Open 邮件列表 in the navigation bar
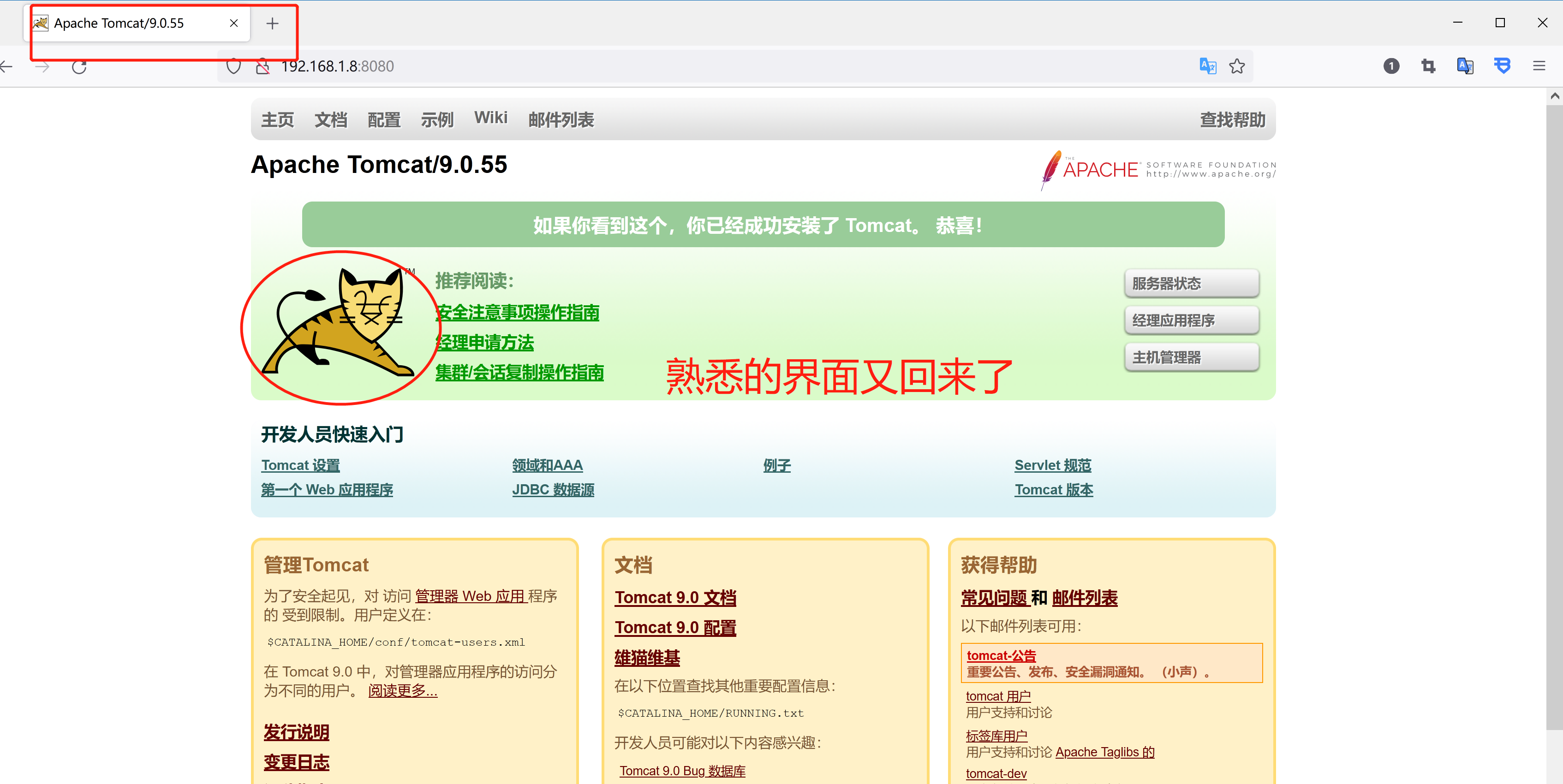Screen dimensions: 1563x784 pos(561,119)
